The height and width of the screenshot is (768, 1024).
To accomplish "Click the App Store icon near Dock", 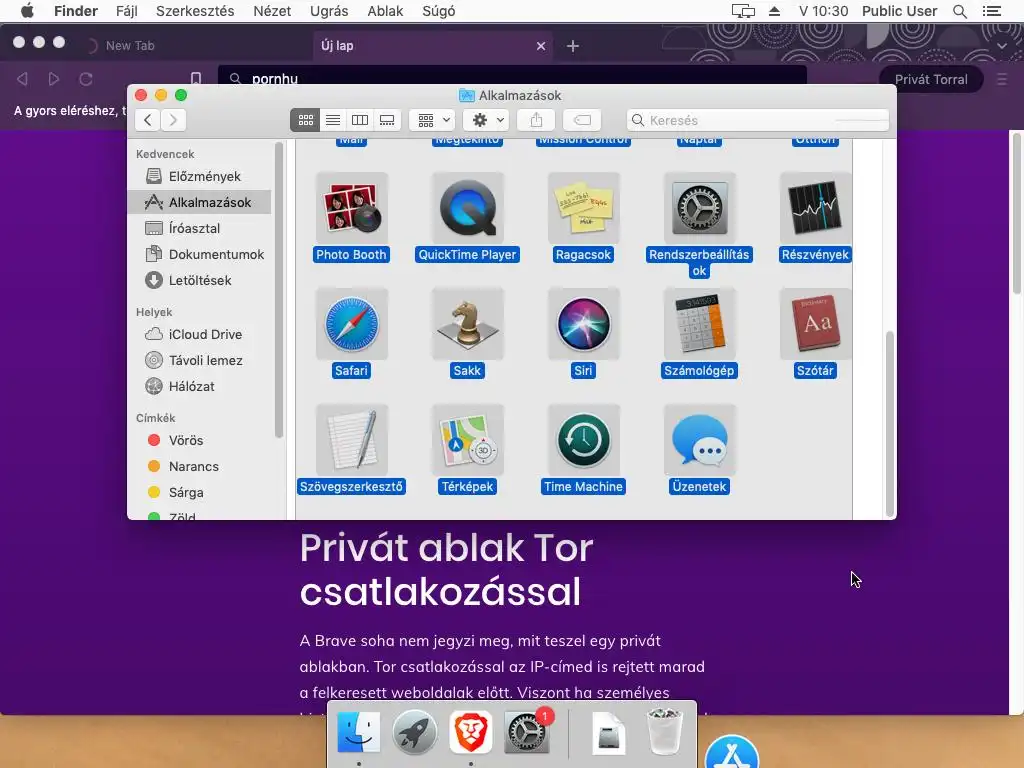I will pyautogui.click(x=732, y=752).
